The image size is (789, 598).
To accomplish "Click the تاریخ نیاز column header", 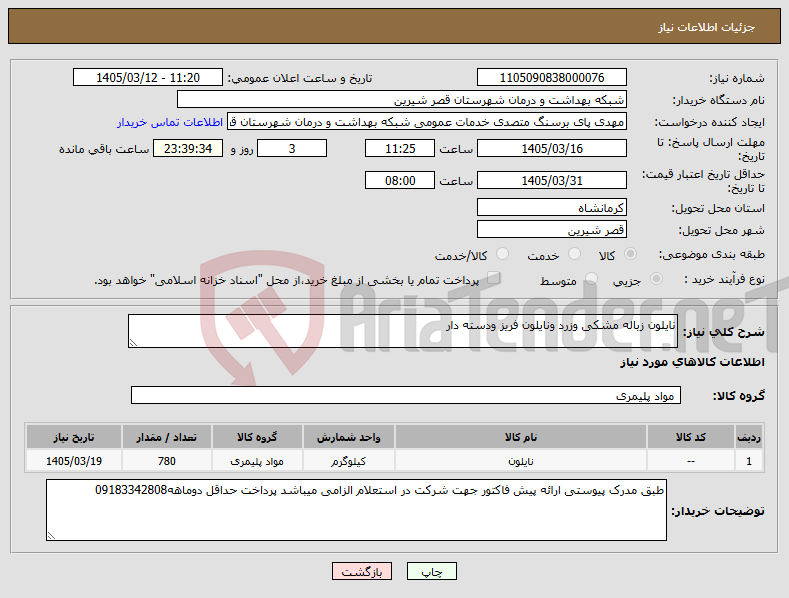I will [74, 437].
